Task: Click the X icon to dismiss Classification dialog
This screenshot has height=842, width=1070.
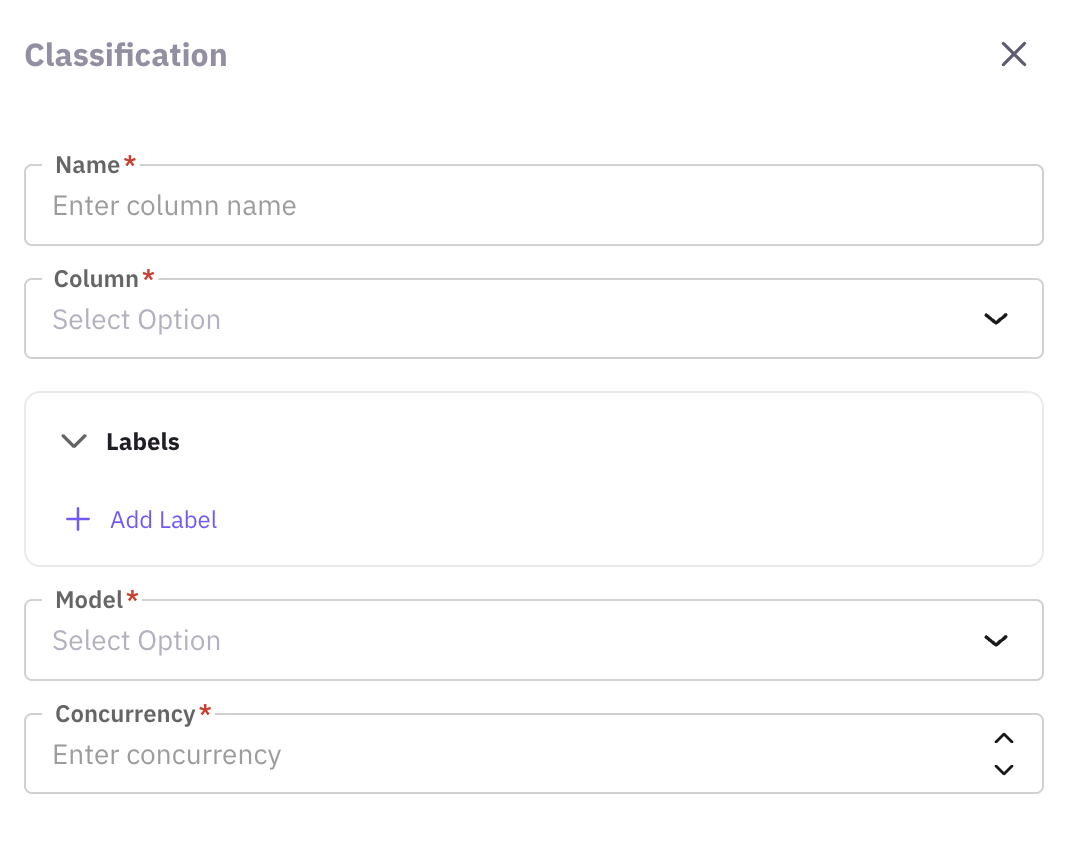Action: pyautogui.click(x=1013, y=54)
